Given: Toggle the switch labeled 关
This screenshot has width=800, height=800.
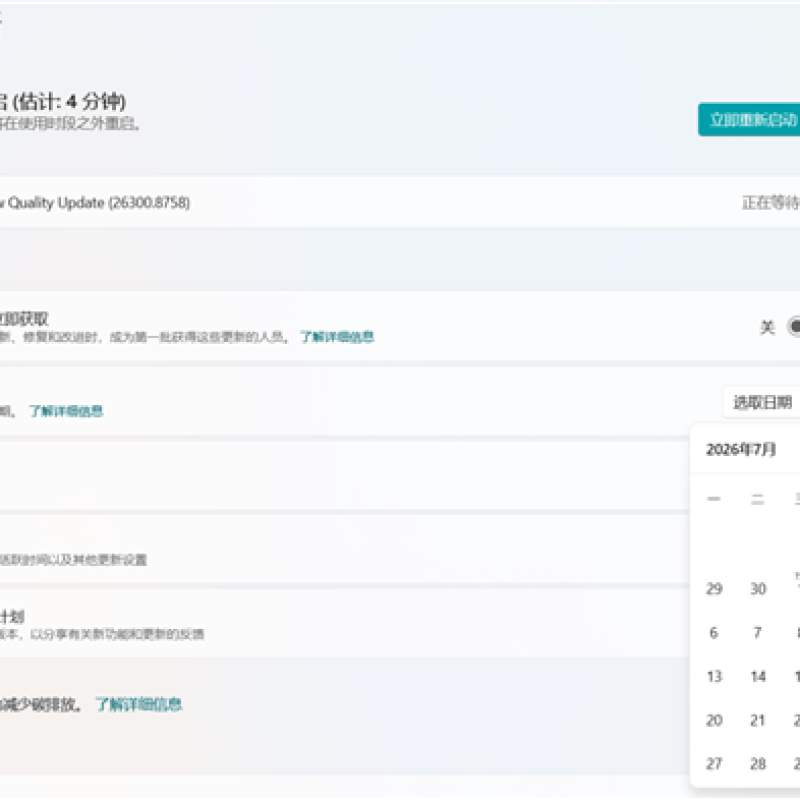Looking at the screenshot, I should point(794,327).
